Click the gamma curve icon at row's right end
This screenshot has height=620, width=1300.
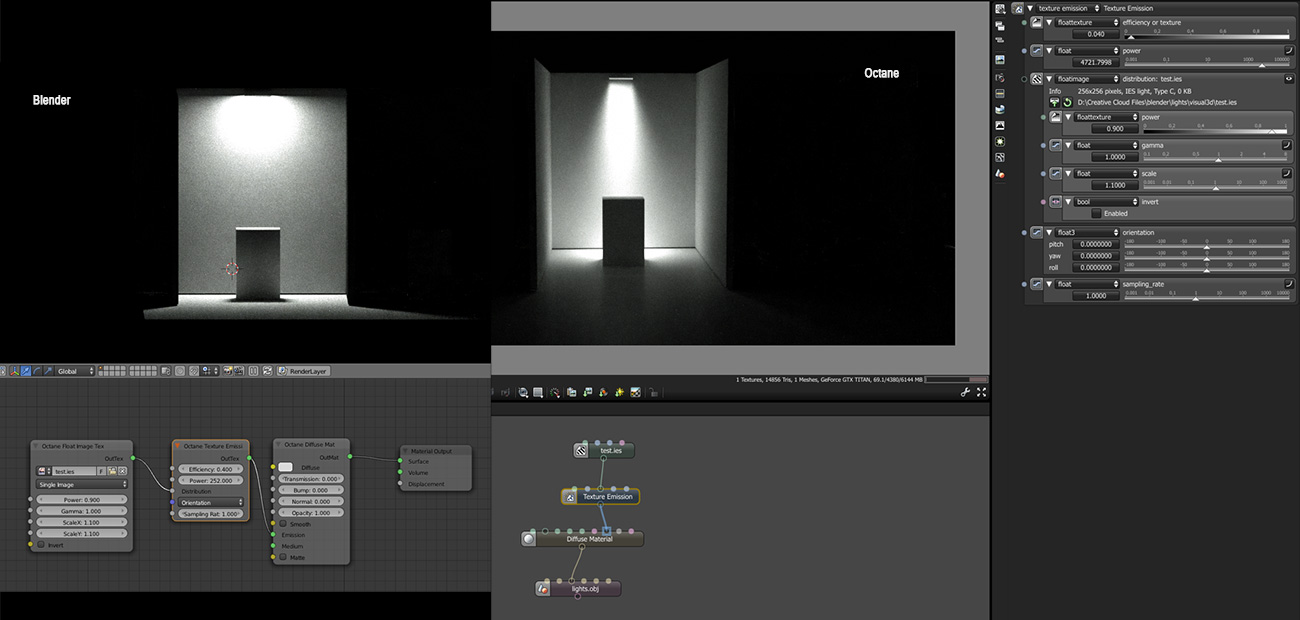coord(1286,145)
